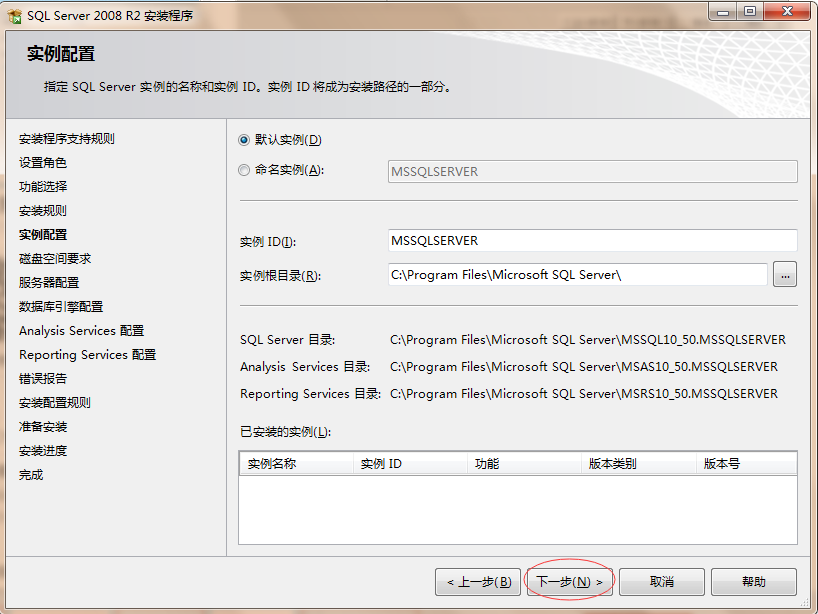Viewport: 818px width, 614px height.
Task: Close the SQL Server setup window
Action: (x=787, y=11)
